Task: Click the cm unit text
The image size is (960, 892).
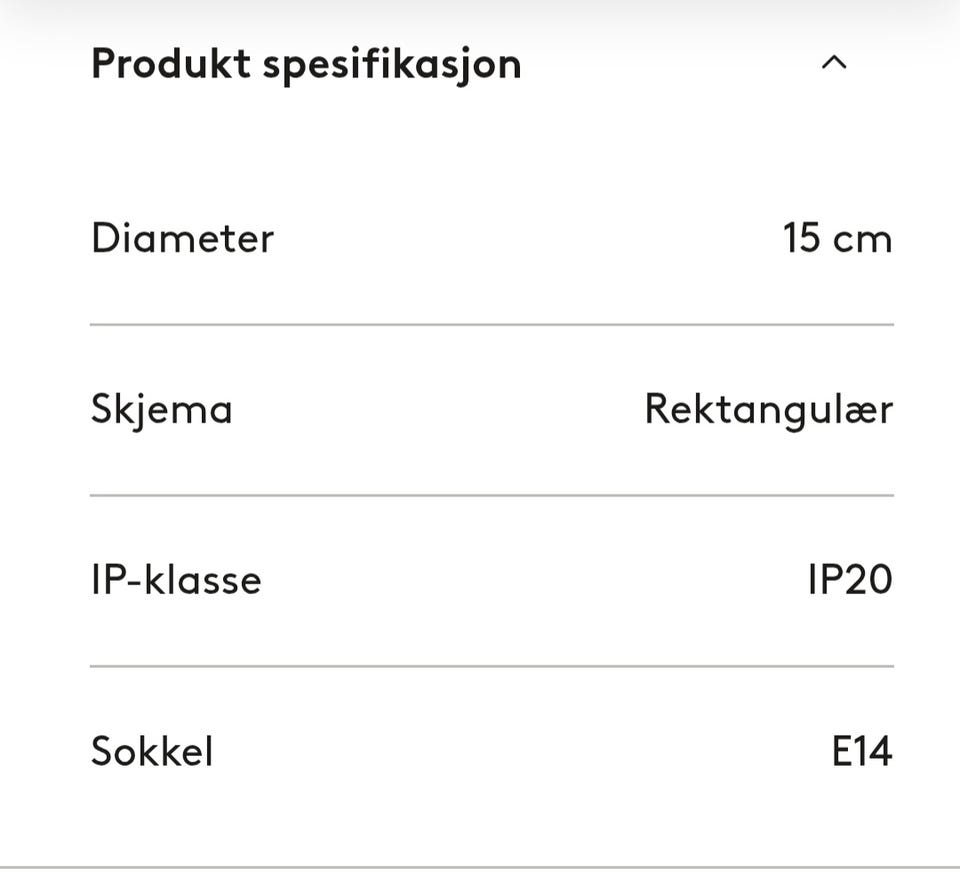Action: [x=863, y=240]
